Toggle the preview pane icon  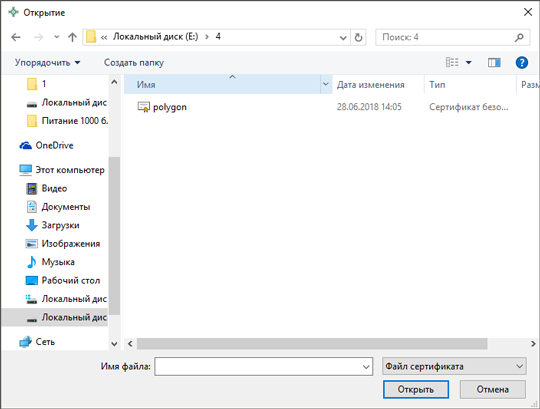coord(494,63)
